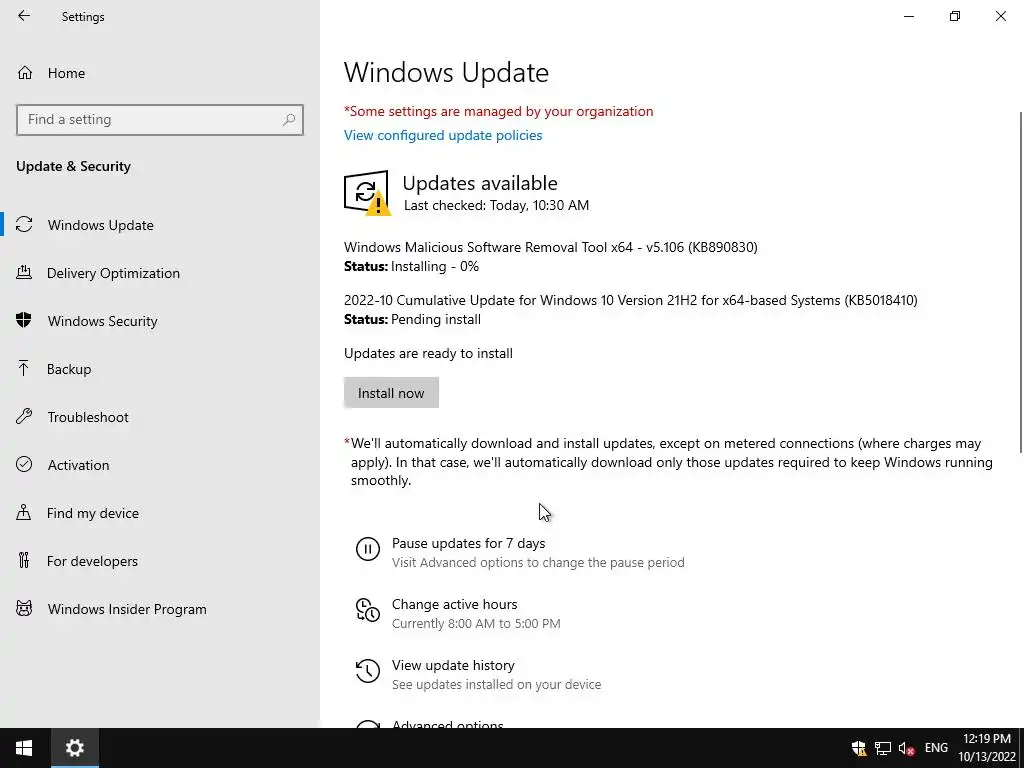
Task: Click the back arrow in Settings
Action: click(24, 16)
